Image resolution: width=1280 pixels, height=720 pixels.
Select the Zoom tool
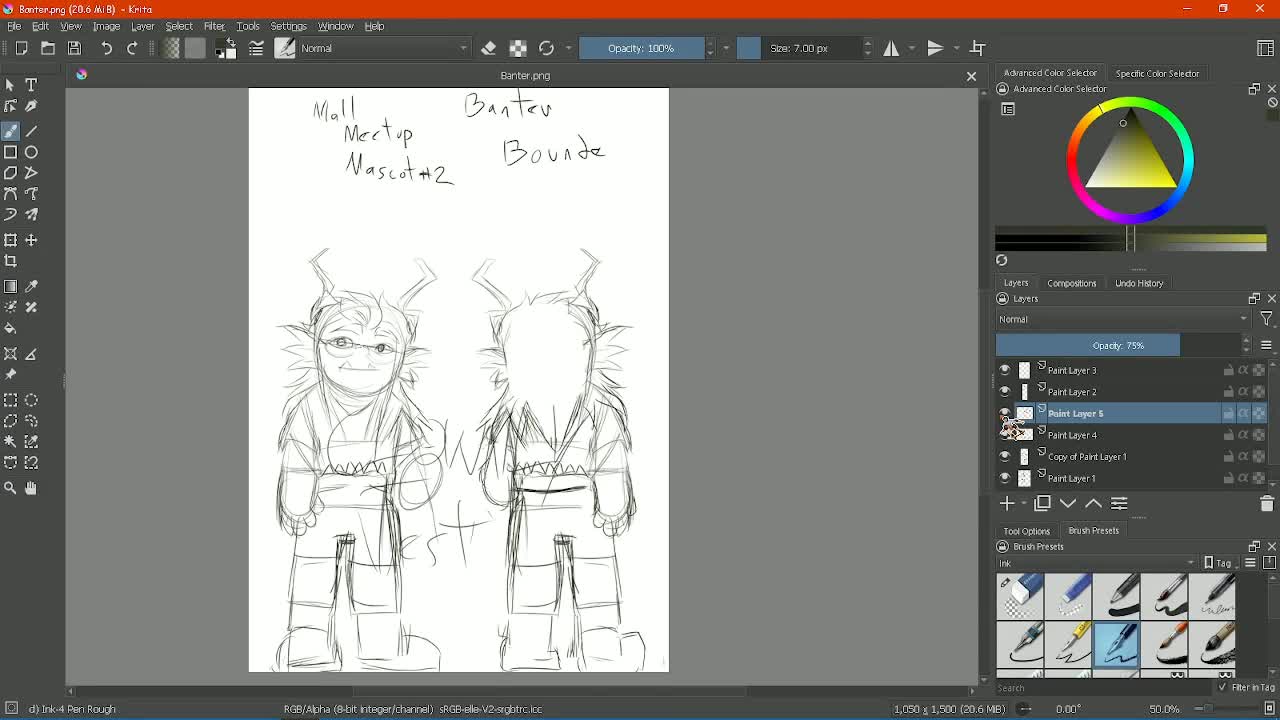[x=10, y=488]
